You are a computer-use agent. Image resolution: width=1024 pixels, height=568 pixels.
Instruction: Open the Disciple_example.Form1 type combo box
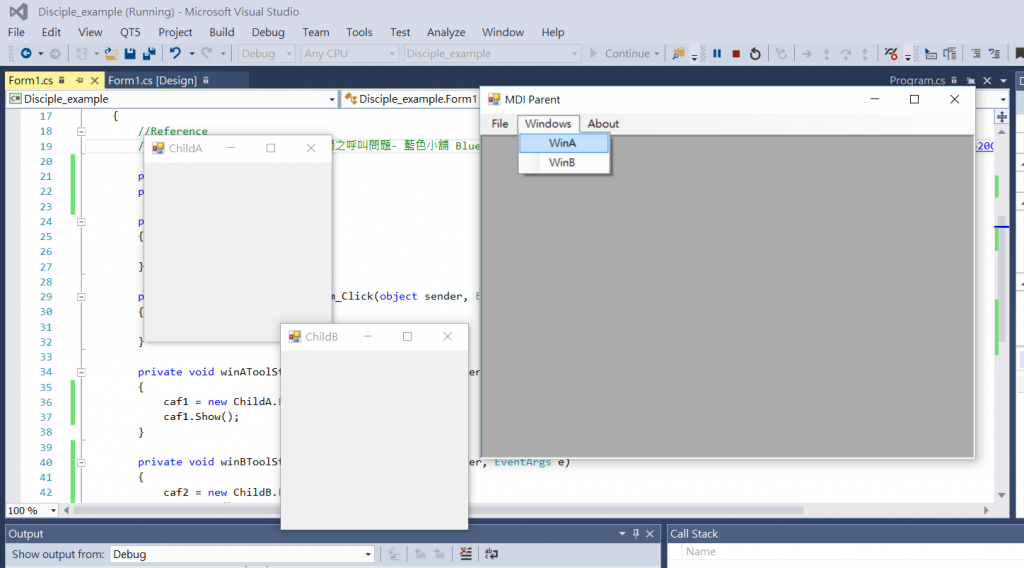point(411,99)
